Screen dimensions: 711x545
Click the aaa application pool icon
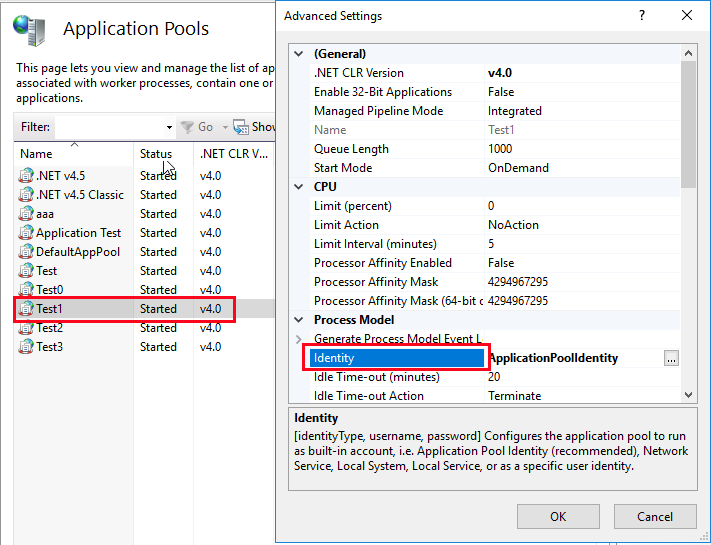[x=26, y=214]
